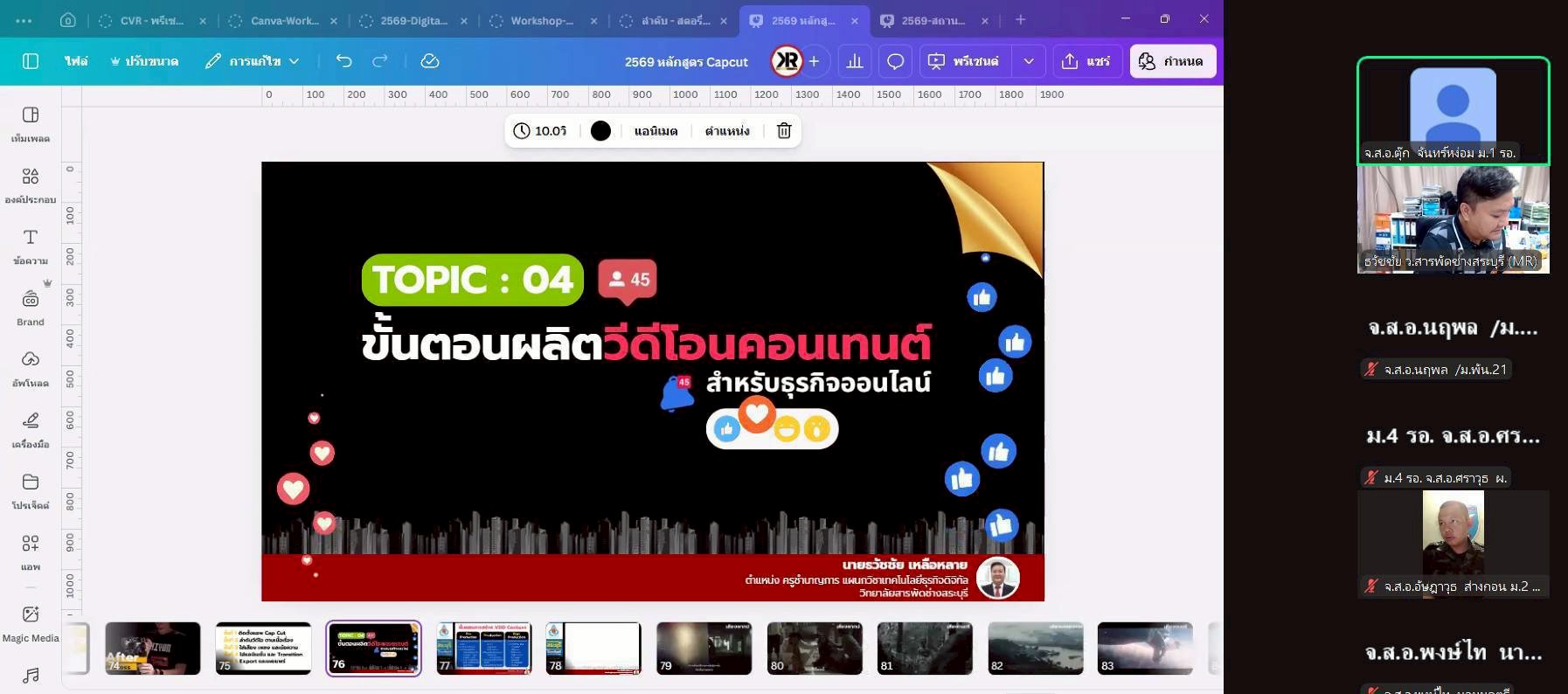Open the Elements panel in sidebar
This screenshot has height=694, width=1568.
(x=31, y=184)
